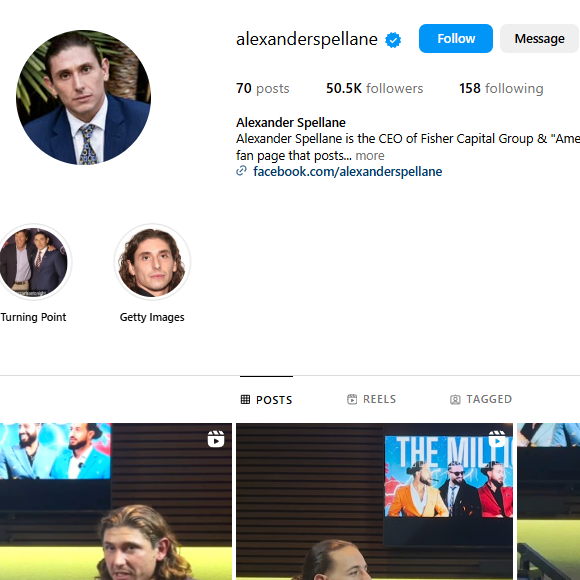Viewport: 580px width, 580px height.
Task: Switch to the TAGGED tab
Action: click(481, 399)
